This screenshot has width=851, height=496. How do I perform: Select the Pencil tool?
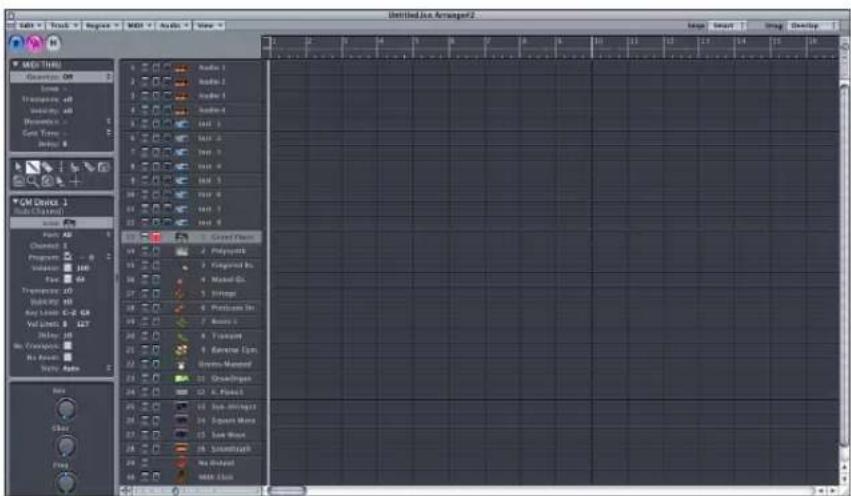(x=33, y=167)
